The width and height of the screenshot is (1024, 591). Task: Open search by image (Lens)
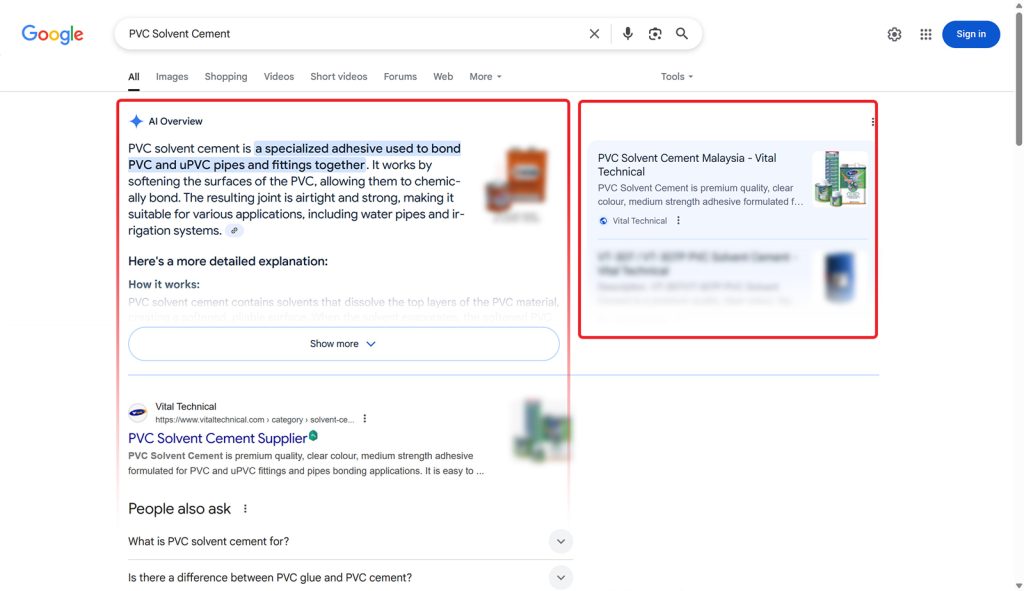(x=655, y=34)
